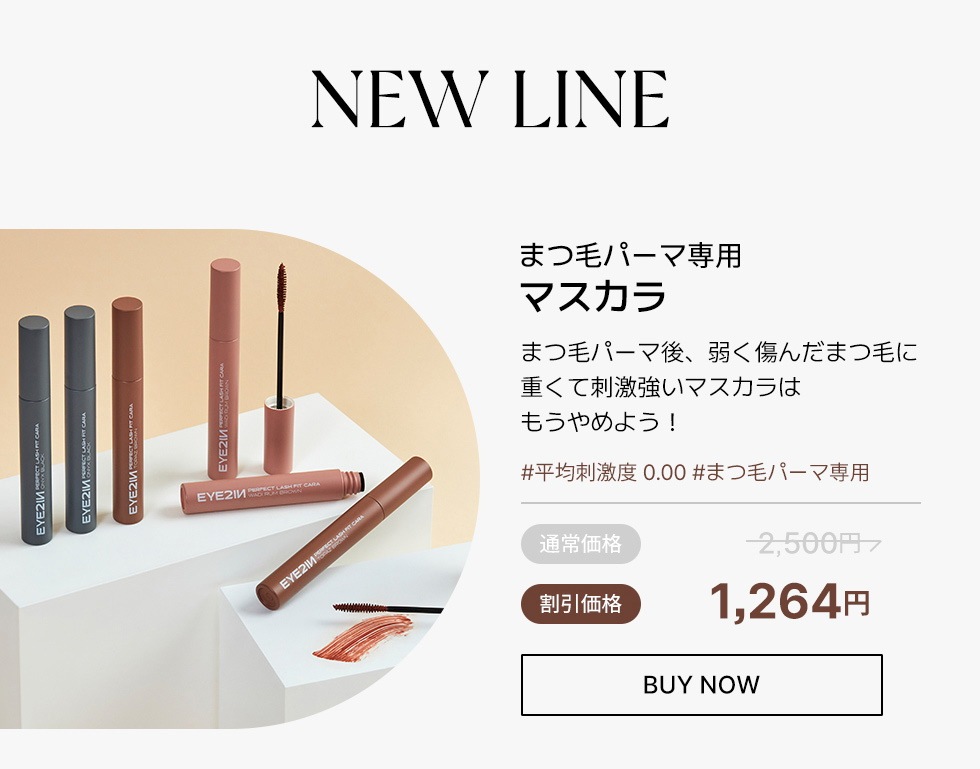Click the pink tube lying horizontally
980x769 pixels.
[272, 492]
